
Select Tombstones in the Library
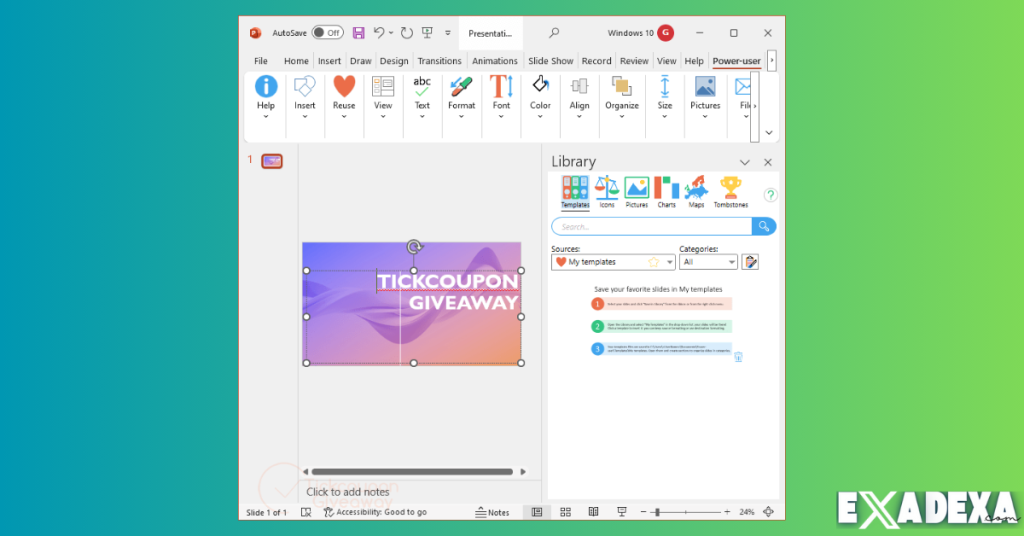(x=730, y=193)
